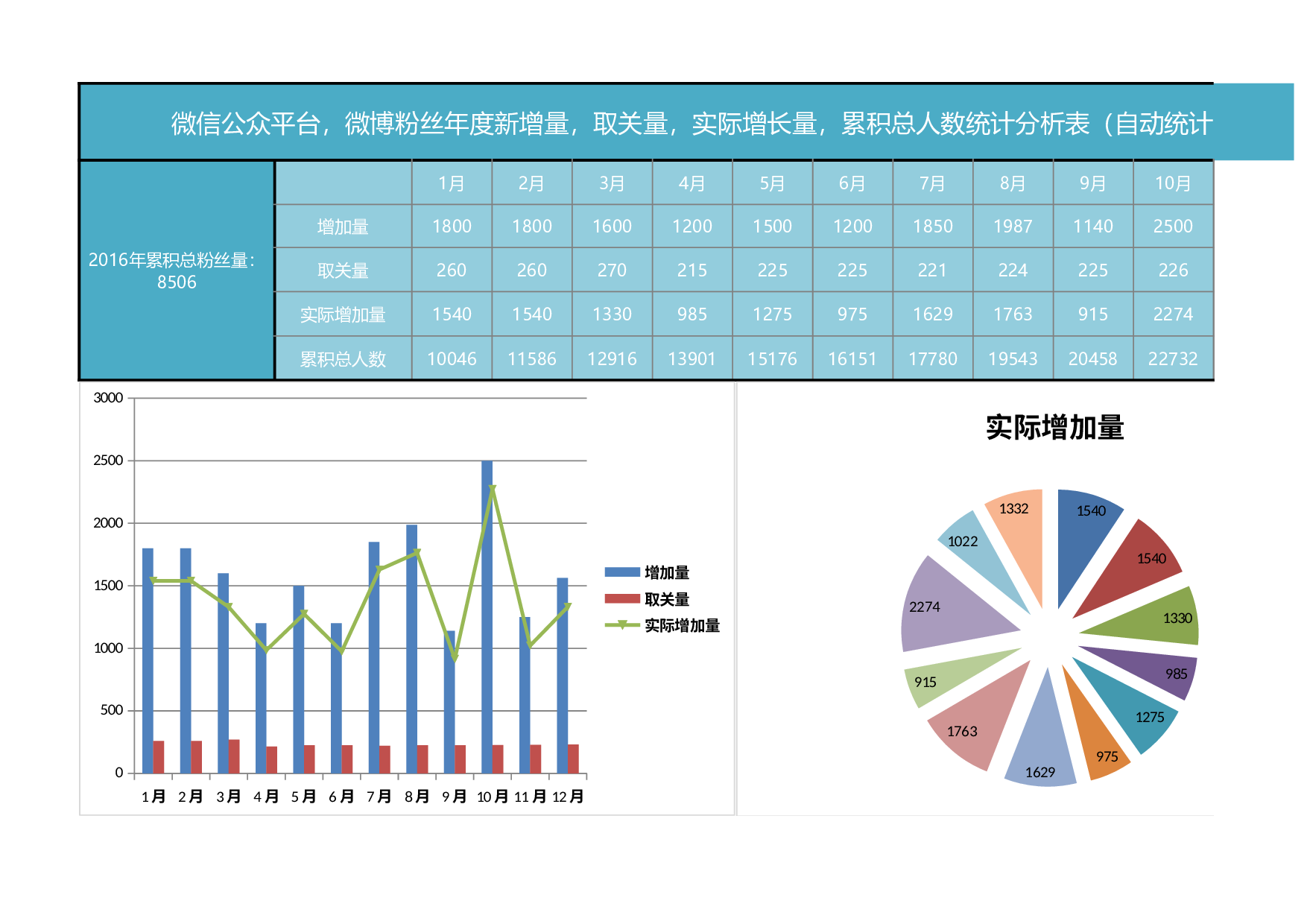Click the red 取关量 legend swatch
The height and width of the screenshot is (924, 1307).
pyautogui.click(x=622, y=598)
